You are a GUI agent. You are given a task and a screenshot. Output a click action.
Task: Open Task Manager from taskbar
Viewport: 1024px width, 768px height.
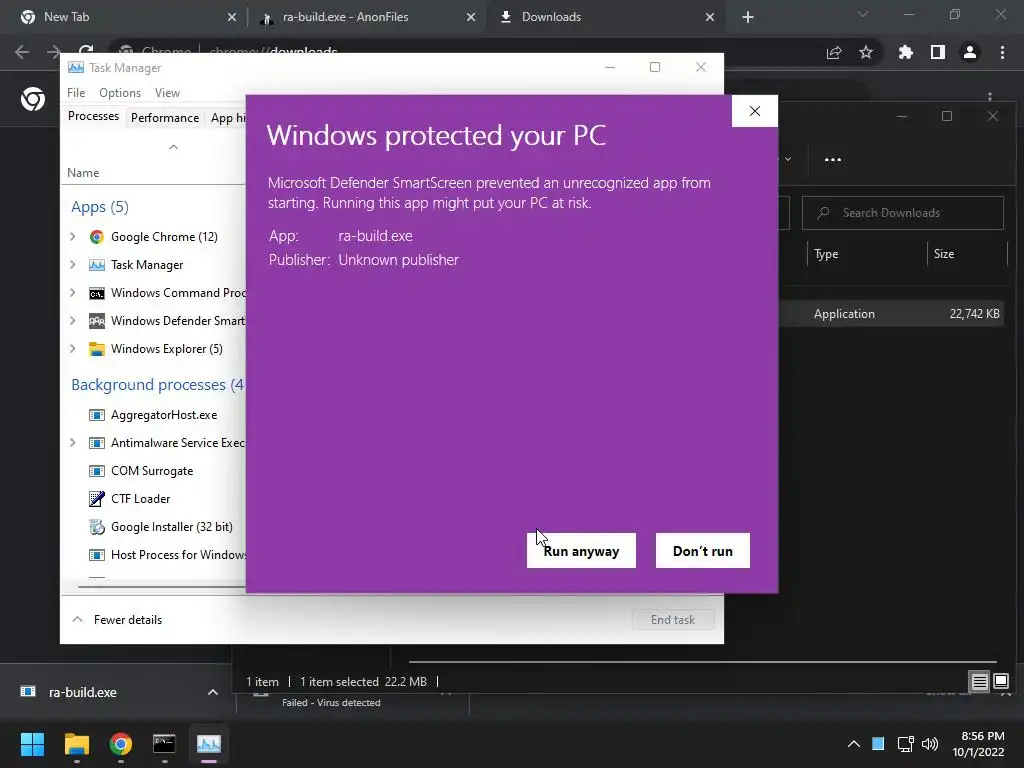coord(209,744)
